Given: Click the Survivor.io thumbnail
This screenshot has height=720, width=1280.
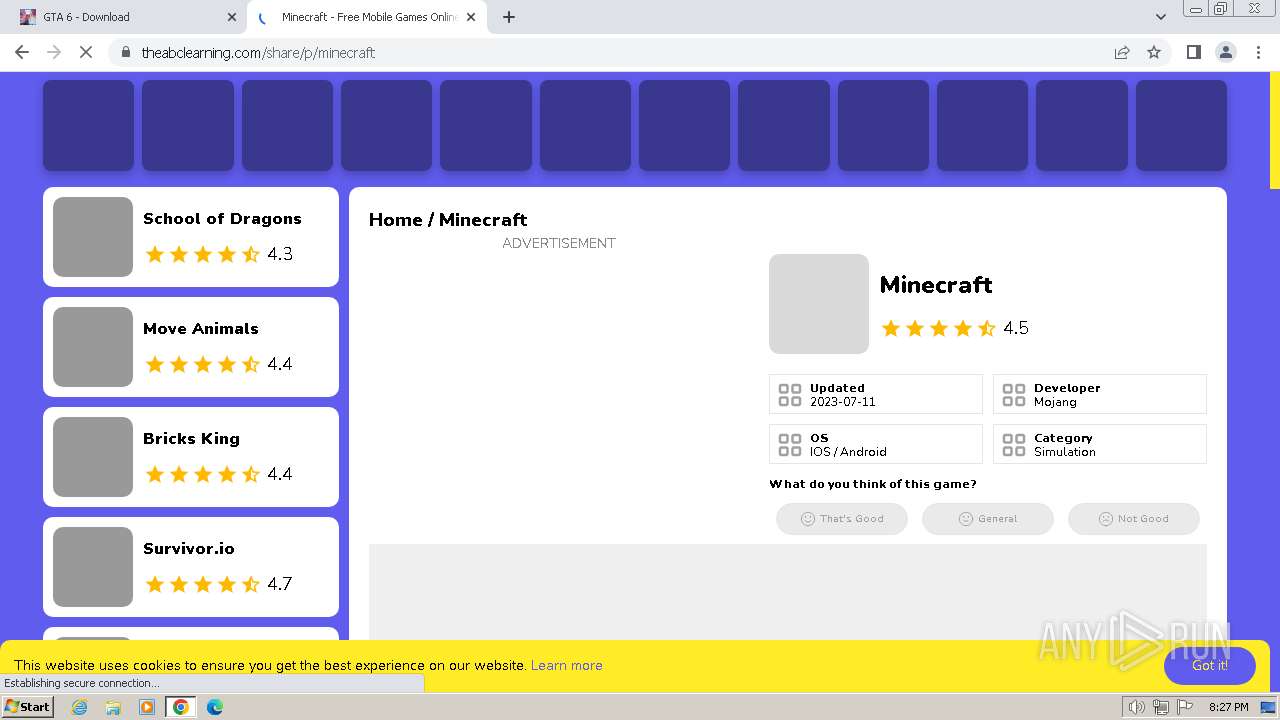Looking at the screenshot, I should [93, 567].
